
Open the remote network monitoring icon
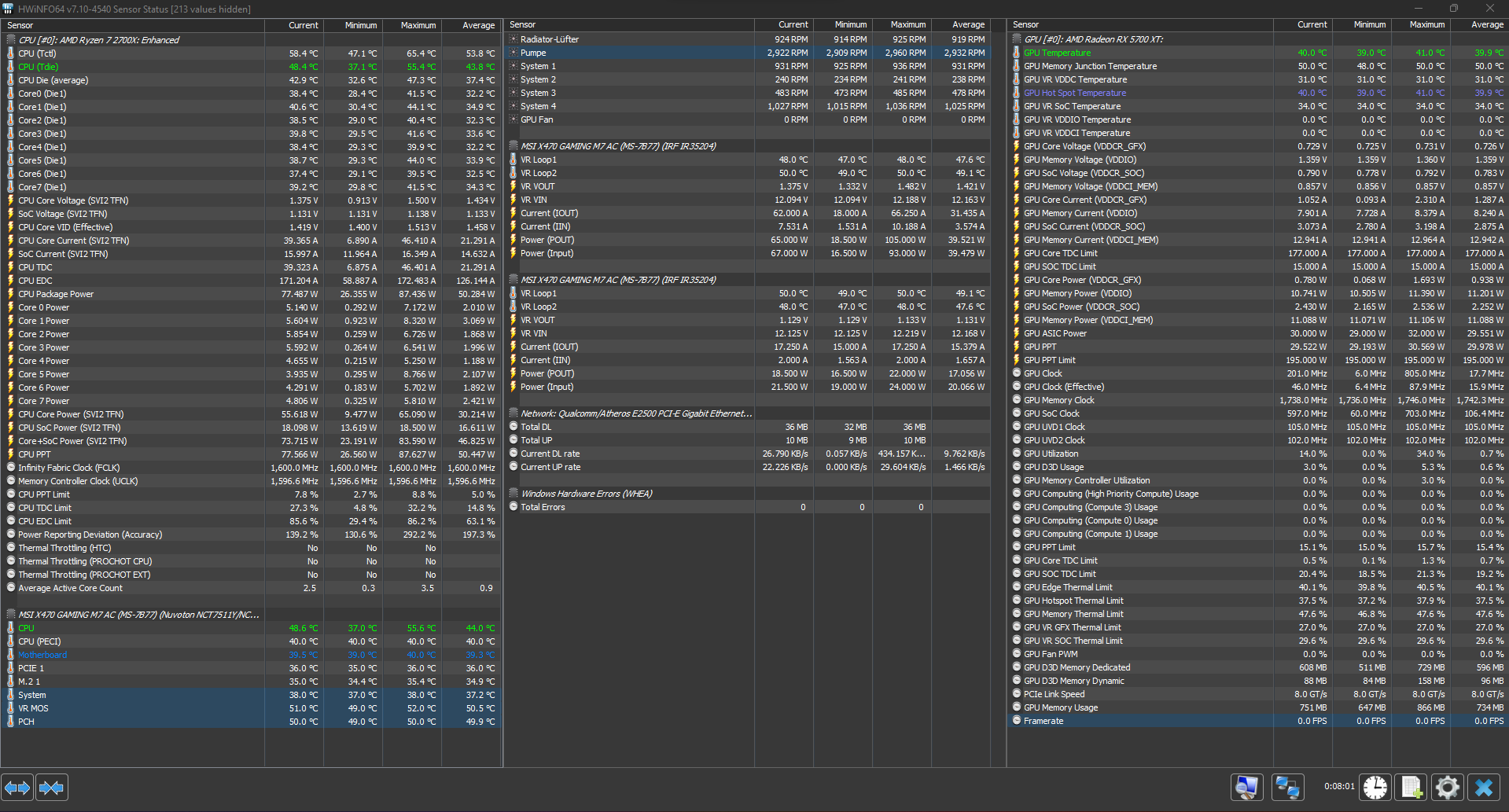coord(1288,787)
